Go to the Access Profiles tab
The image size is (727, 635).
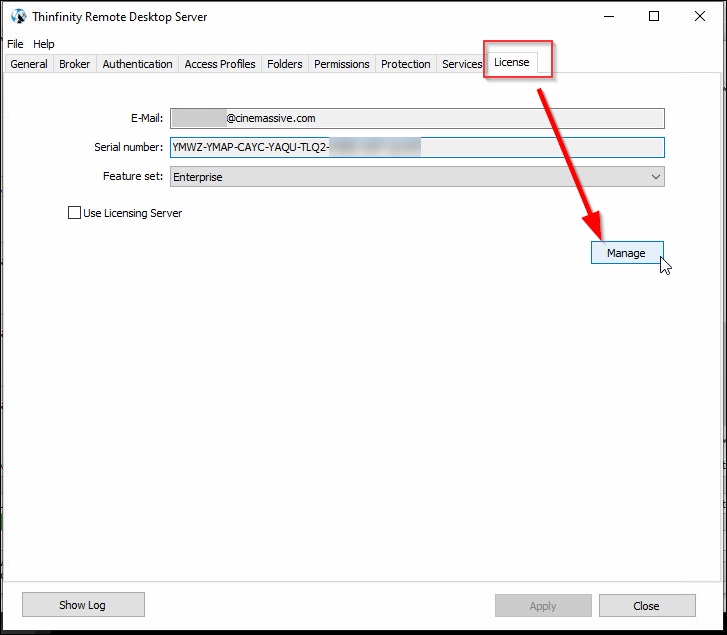[220, 64]
